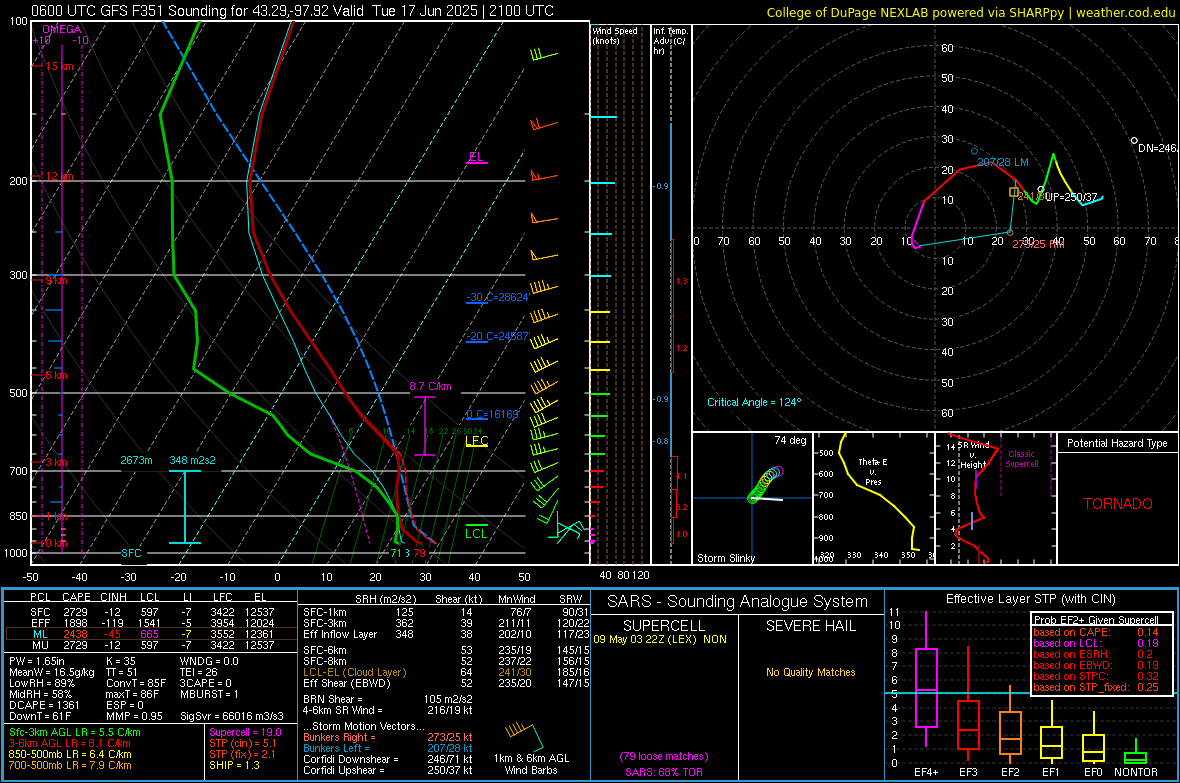
Task: Click the 273/25 RM hodograph label
Action: tap(1038, 244)
